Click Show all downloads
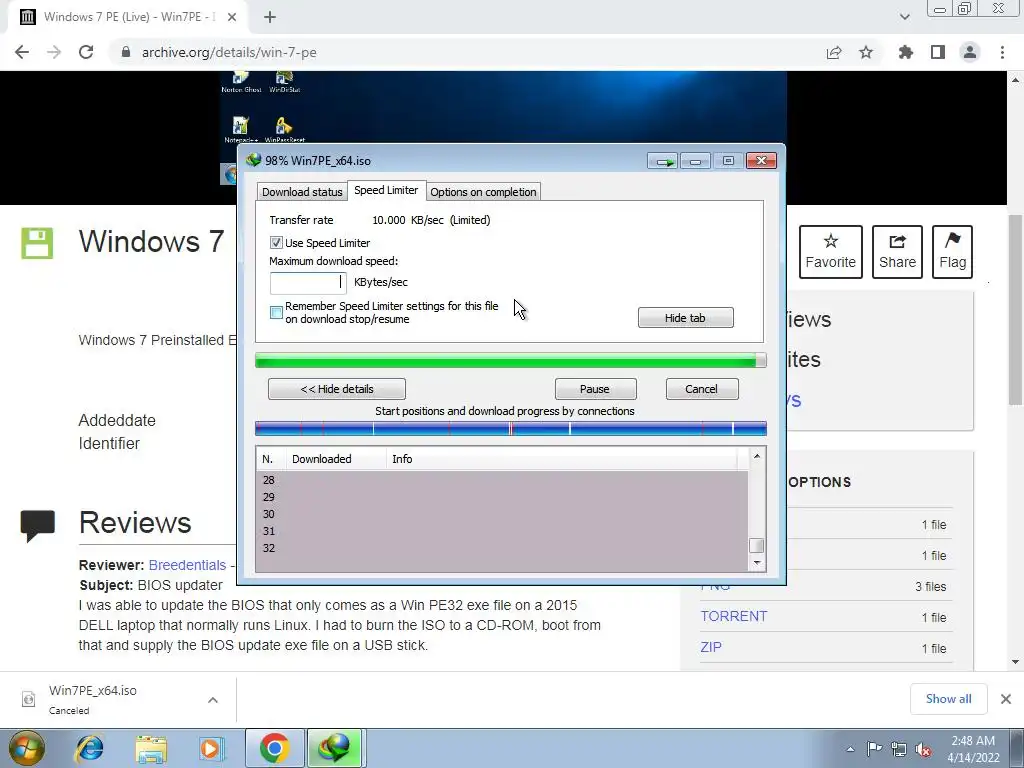Viewport: 1024px width, 768px height. pyautogui.click(x=948, y=699)
